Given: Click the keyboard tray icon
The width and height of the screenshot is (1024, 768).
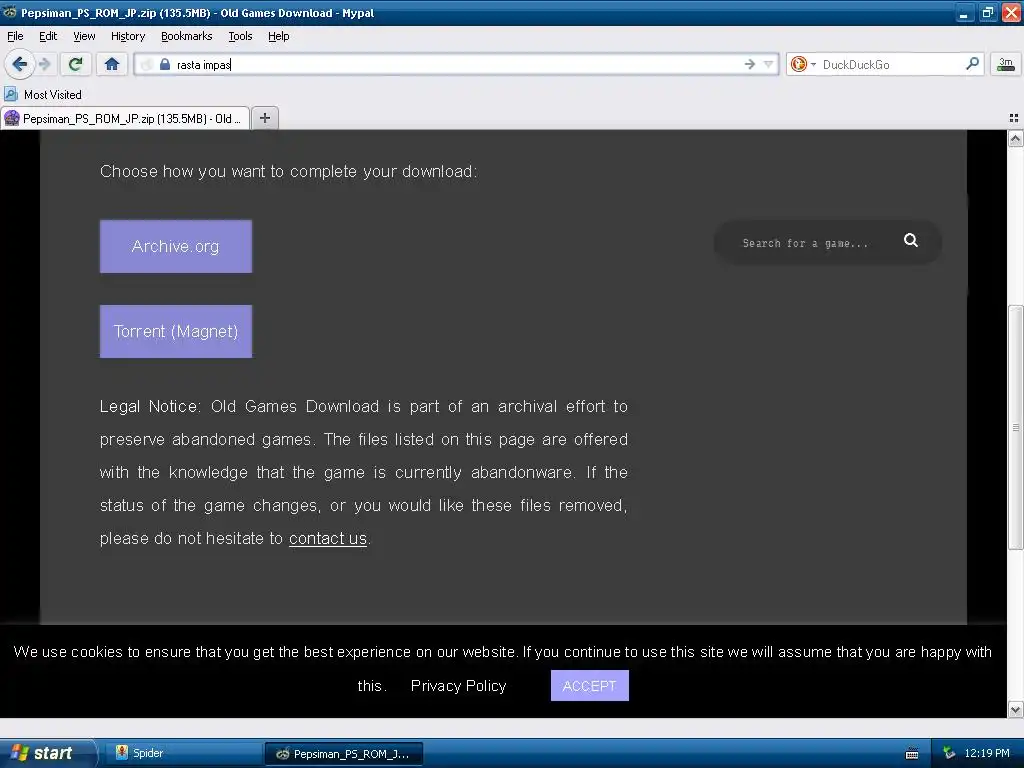Looking at the screenshot, I should coord(912,754).
